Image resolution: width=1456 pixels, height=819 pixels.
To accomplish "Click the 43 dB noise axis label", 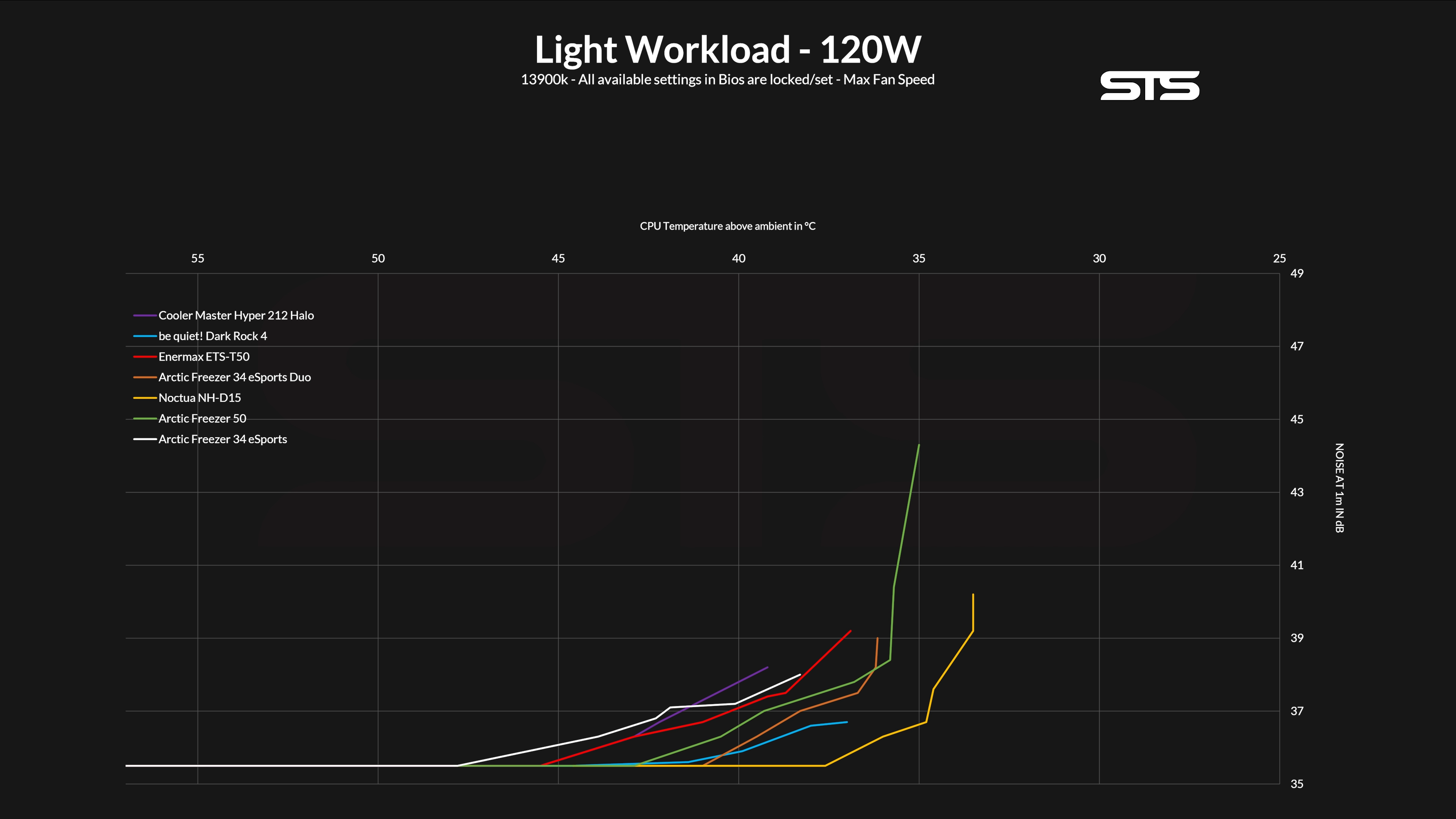I will coord(1297,492).
